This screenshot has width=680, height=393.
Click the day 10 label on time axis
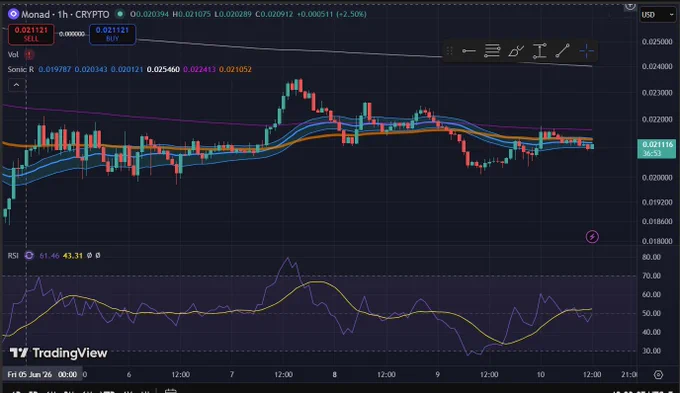540,374
